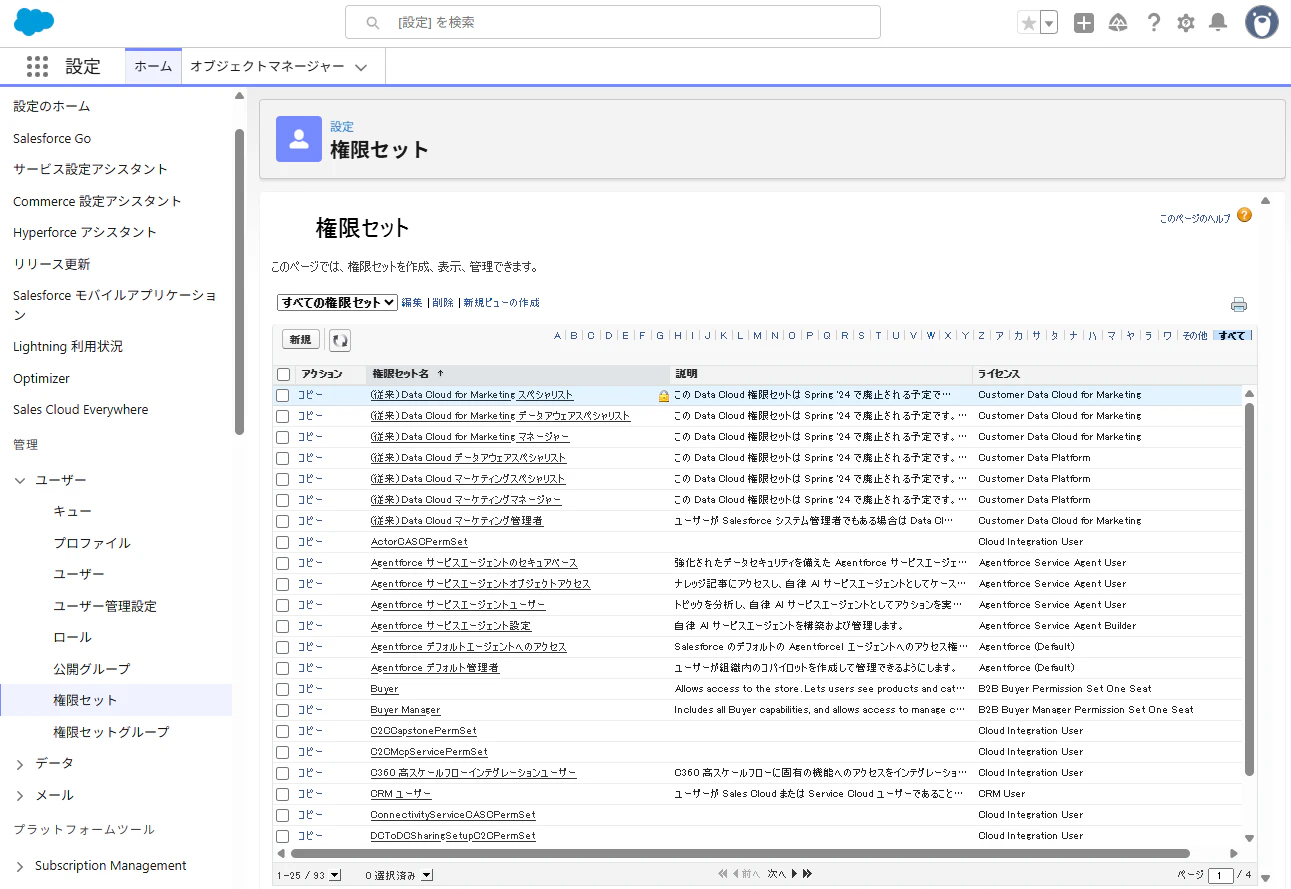The height and width of the screenshot is (889, 1291).
Task: Click the 新規 button
Action: [300, 340]
